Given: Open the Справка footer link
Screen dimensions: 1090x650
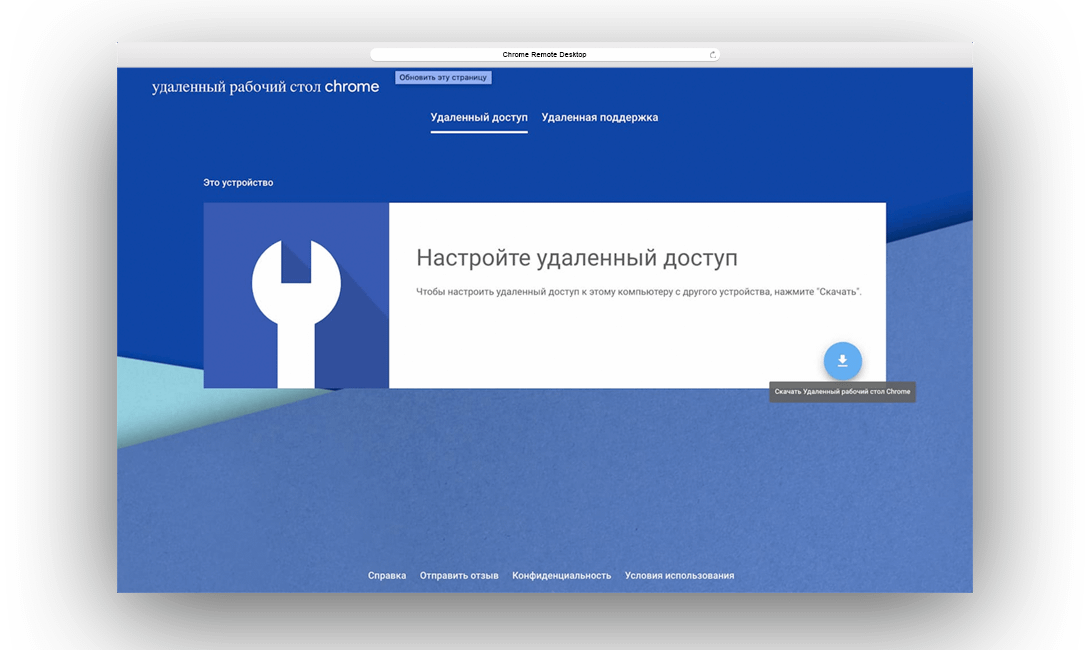Looking at the screenshot, I should click(x=387, y=576).
